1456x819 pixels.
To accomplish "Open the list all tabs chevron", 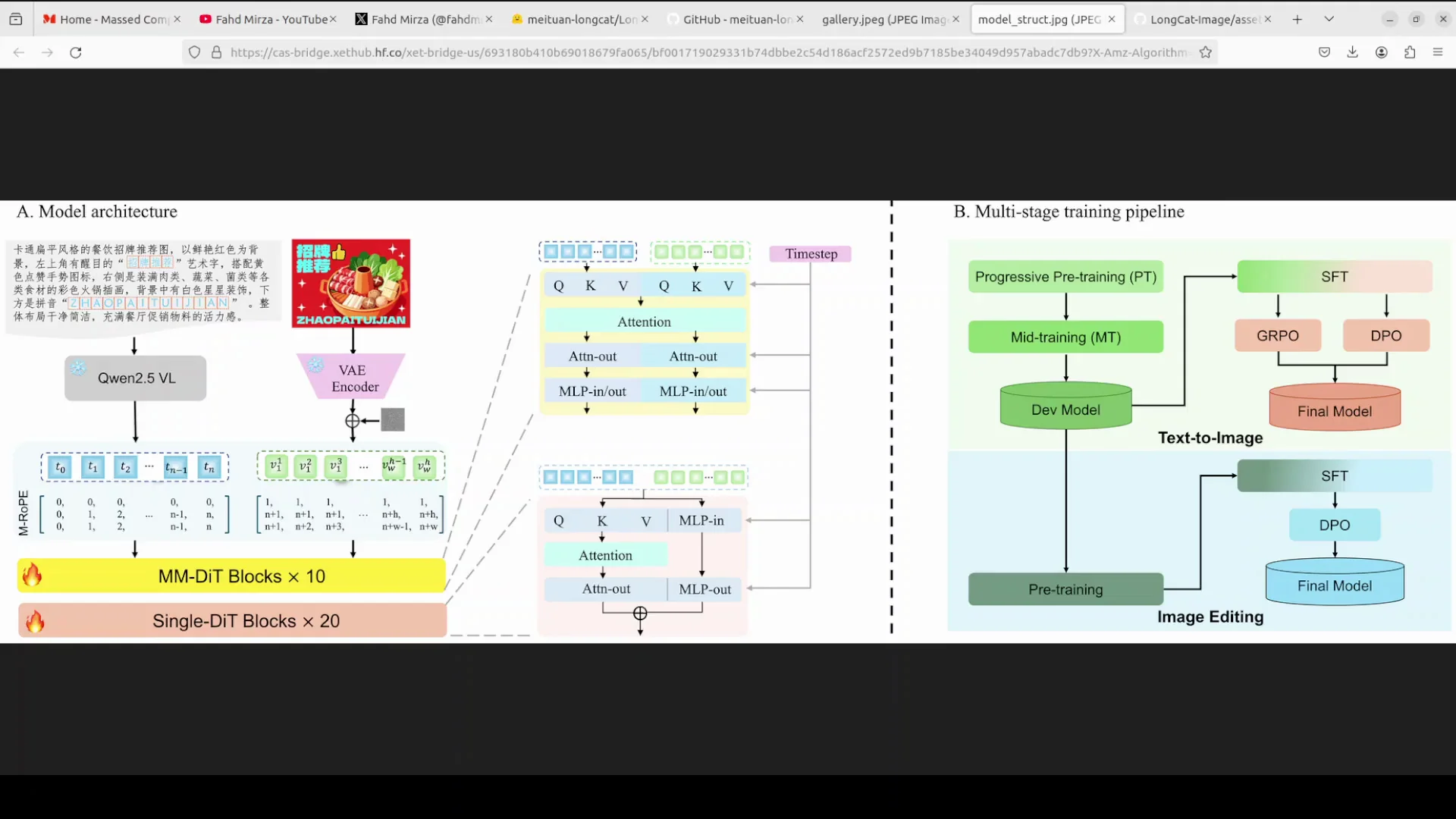I will tap(1329, 19).
